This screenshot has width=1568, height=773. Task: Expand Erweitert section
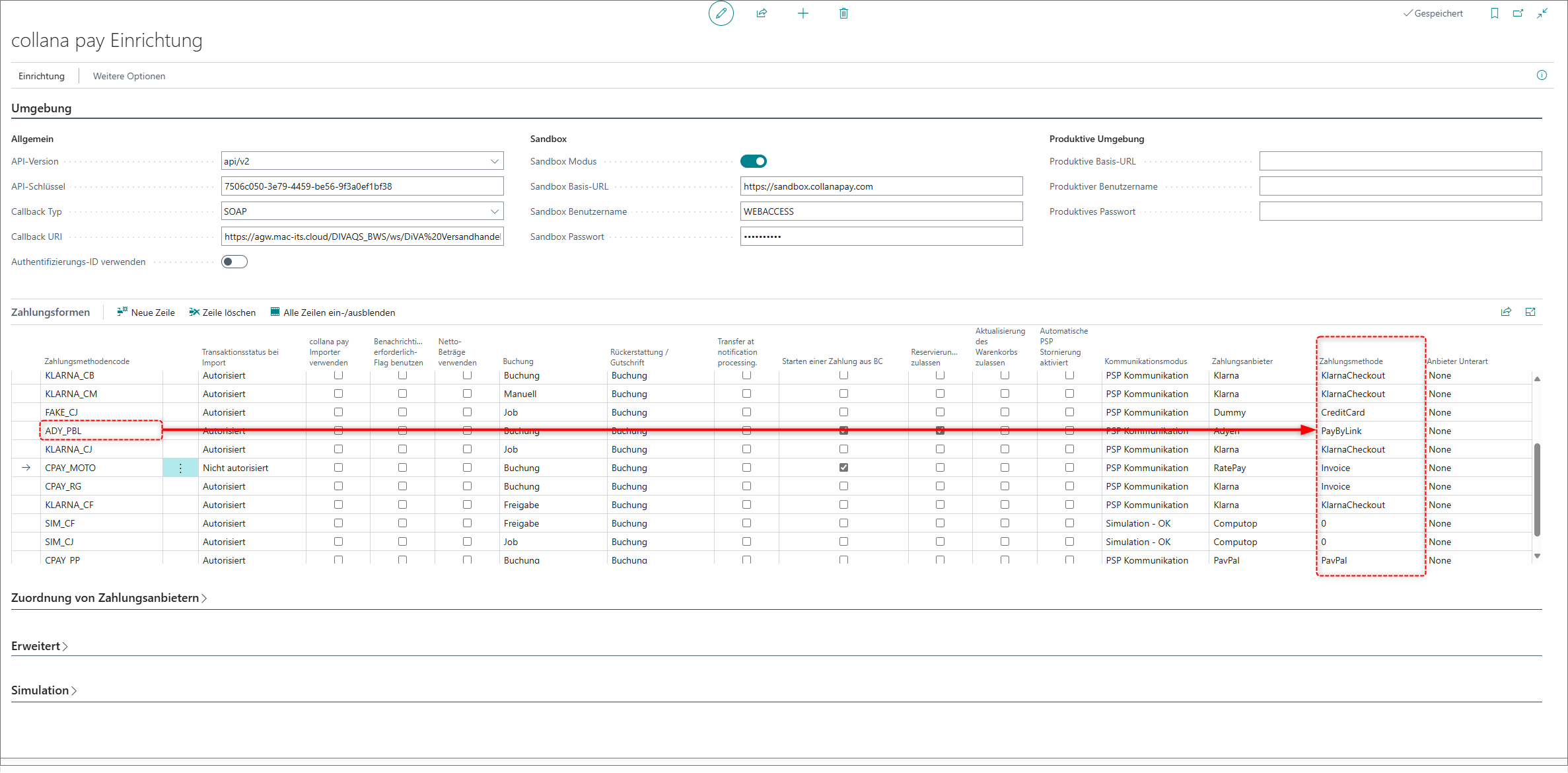click(x=40, y=646)
